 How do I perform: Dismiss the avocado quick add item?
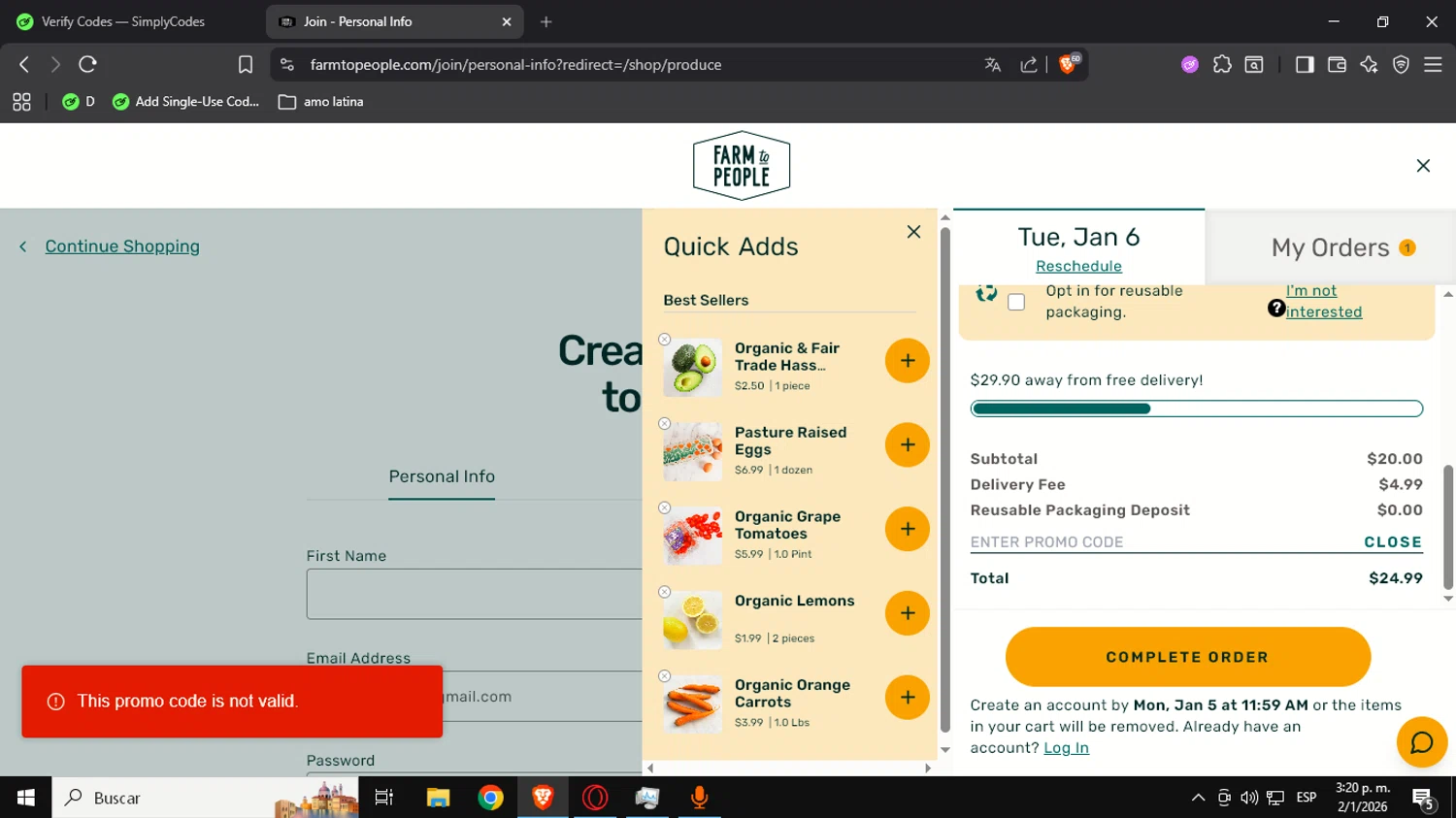click(x=665, y=340)
